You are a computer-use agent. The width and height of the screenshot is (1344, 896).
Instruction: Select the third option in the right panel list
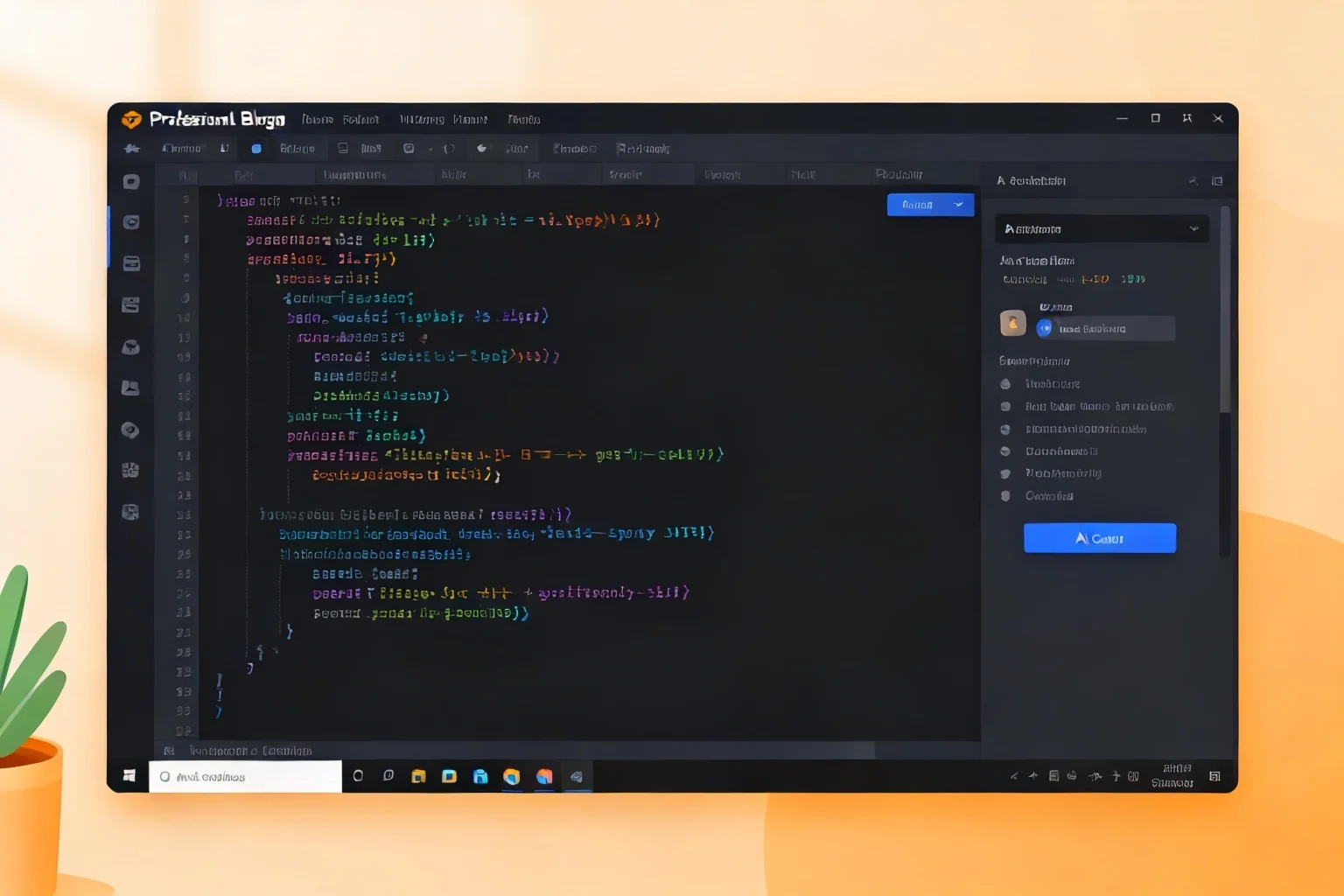pyautogui.click(x=1073, y=430)
